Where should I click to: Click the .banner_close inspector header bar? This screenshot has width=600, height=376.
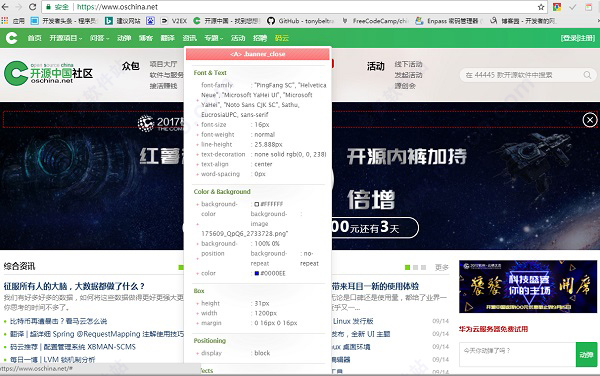pos(258,54)
